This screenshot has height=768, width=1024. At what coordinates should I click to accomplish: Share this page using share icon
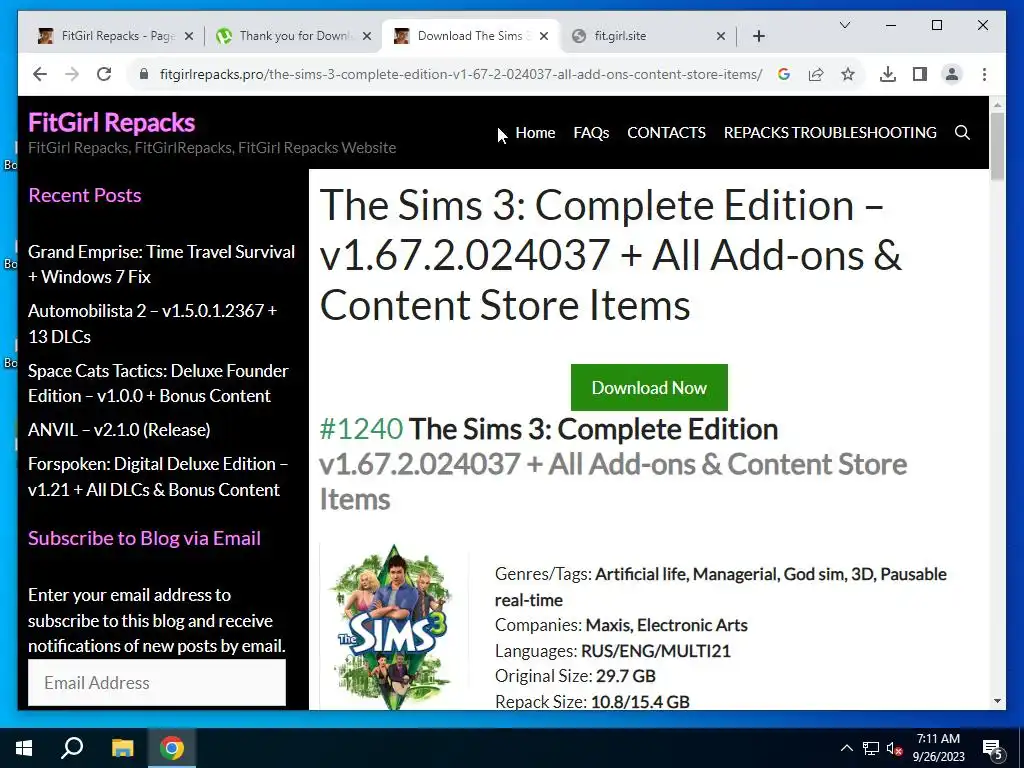[x=816, y=74]
